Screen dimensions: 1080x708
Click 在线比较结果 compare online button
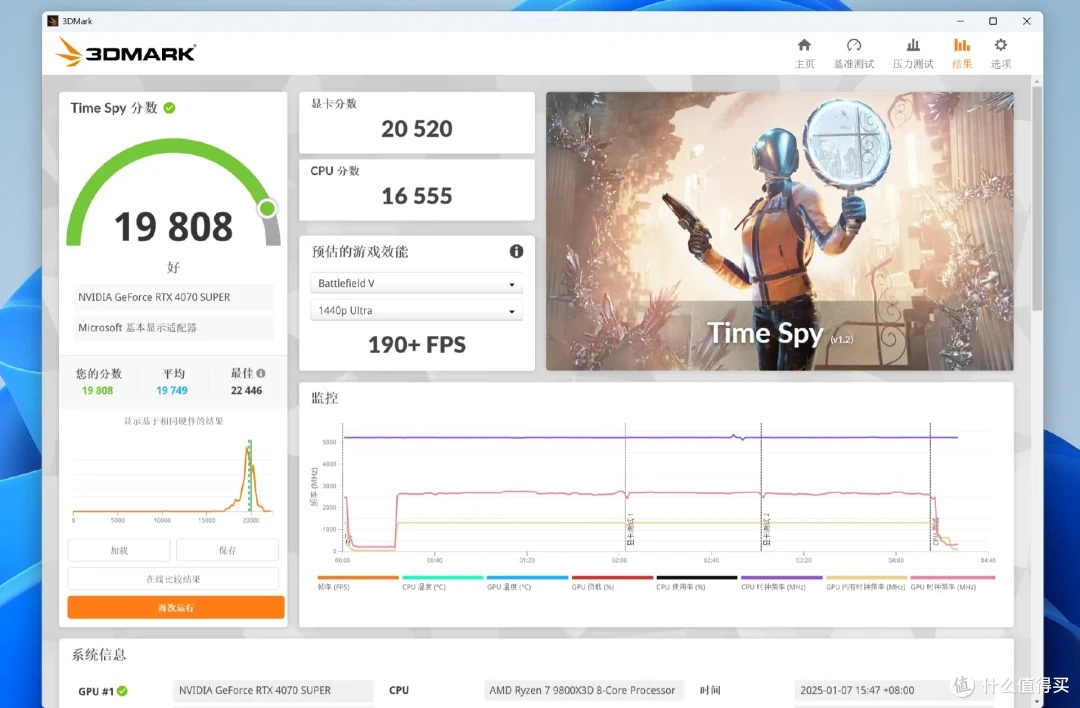coord(173,579)
